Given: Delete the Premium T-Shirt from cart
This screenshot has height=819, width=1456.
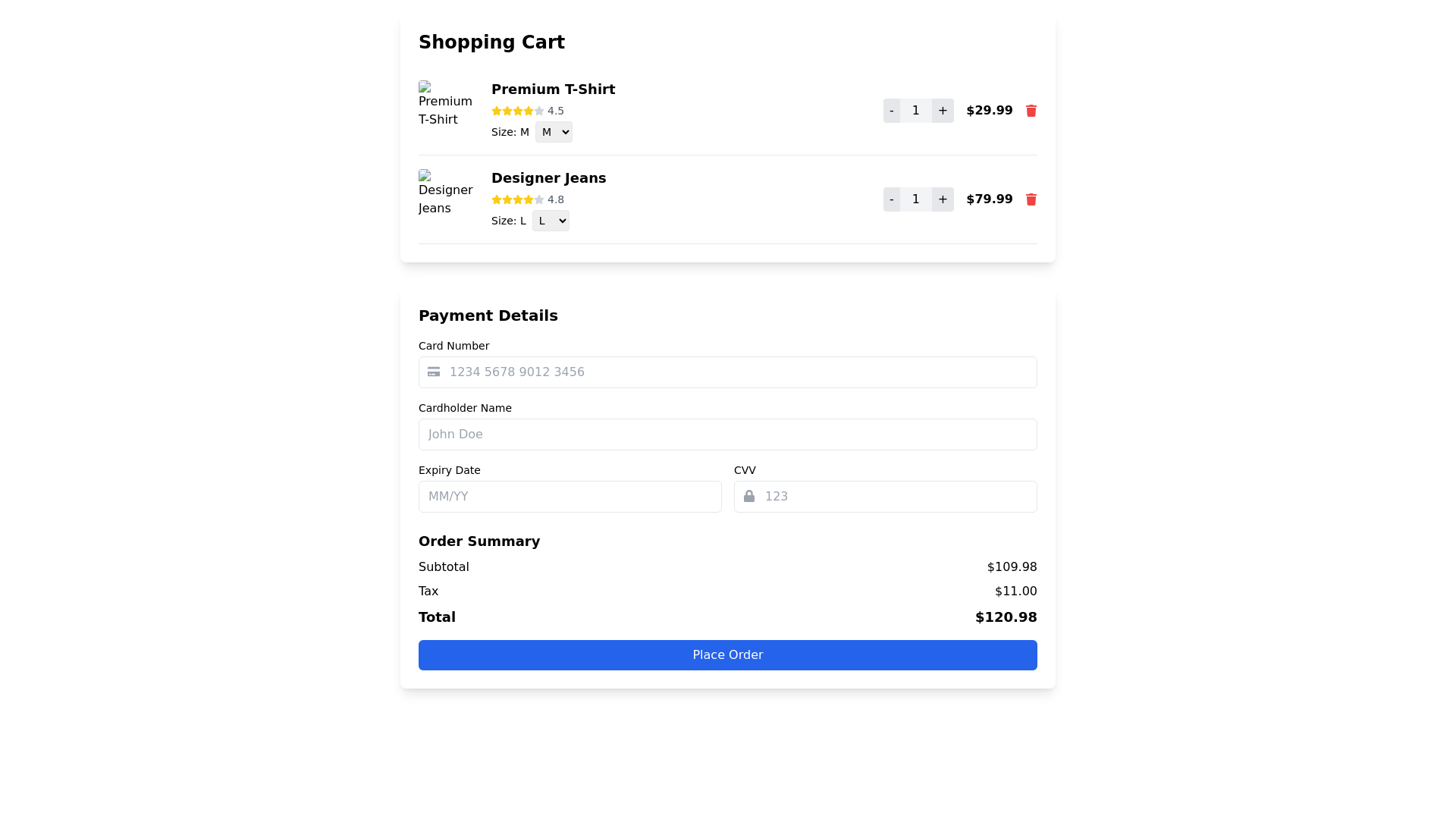Looking at the screenshot, I should pyautogui.click(x=1031, y=111).
